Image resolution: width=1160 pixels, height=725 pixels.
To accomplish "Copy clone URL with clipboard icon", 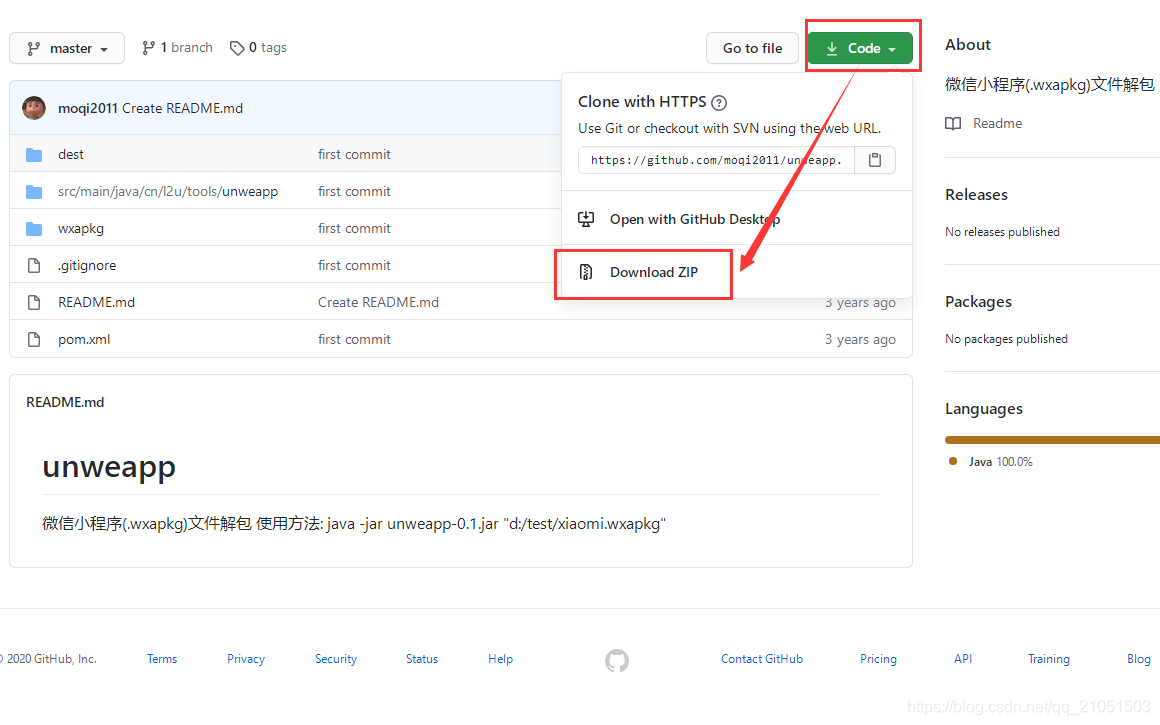I will pyautogui.click(x=874, y=160).
